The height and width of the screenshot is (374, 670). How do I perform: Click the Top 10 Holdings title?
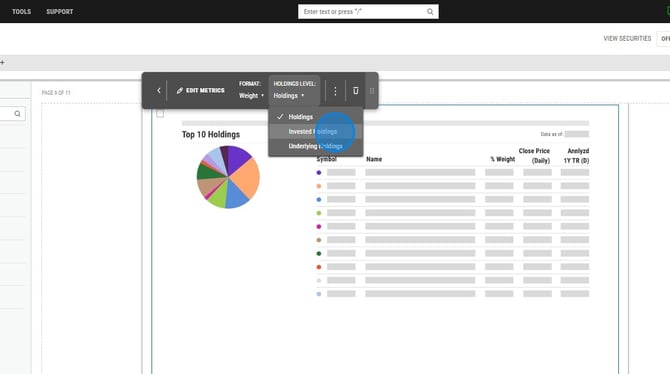[211, 134]
